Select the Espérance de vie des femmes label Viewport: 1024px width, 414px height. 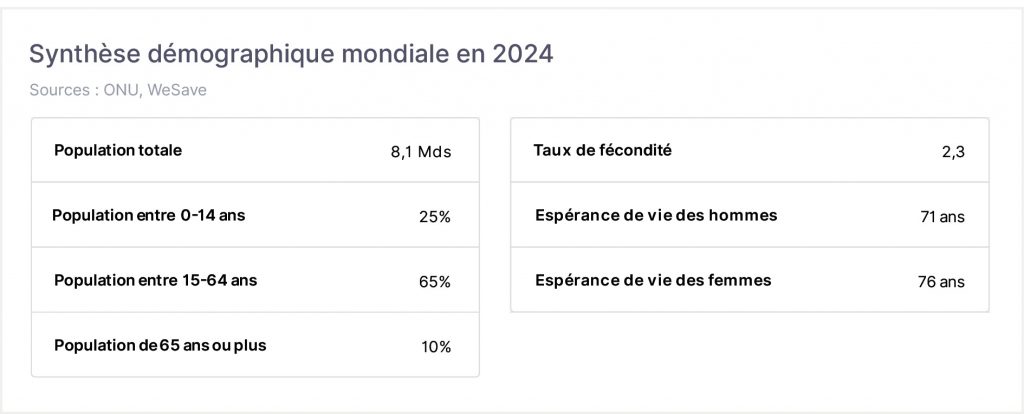(x=653, y=280)
